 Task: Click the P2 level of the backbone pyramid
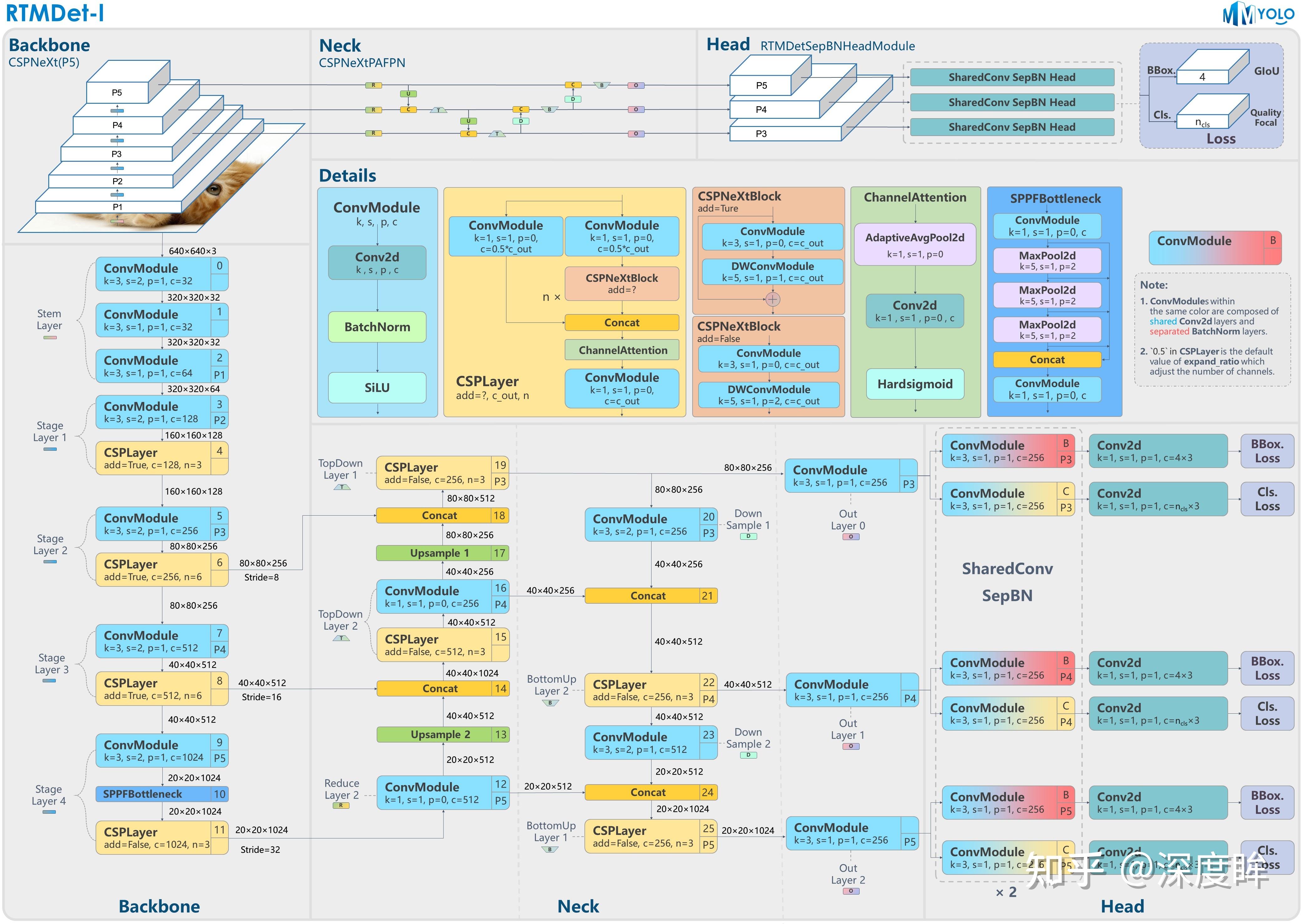(117, 181)
